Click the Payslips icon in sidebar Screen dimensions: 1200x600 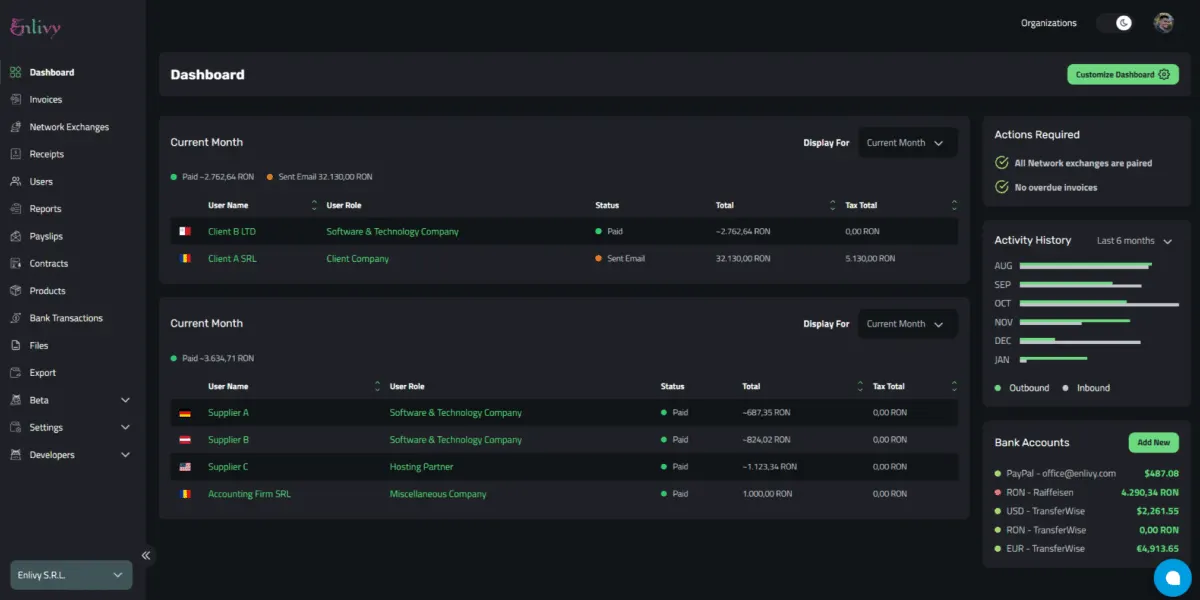15,236
